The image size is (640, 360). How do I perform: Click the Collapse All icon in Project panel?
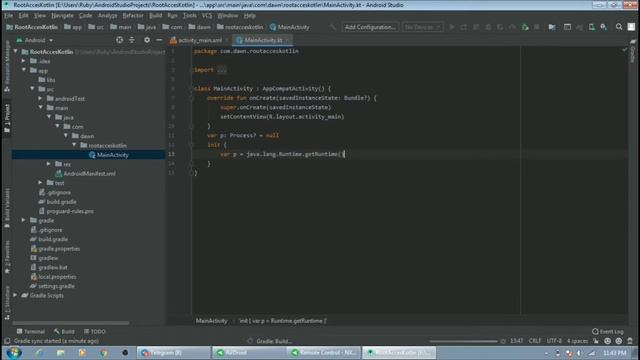(132, 40)
